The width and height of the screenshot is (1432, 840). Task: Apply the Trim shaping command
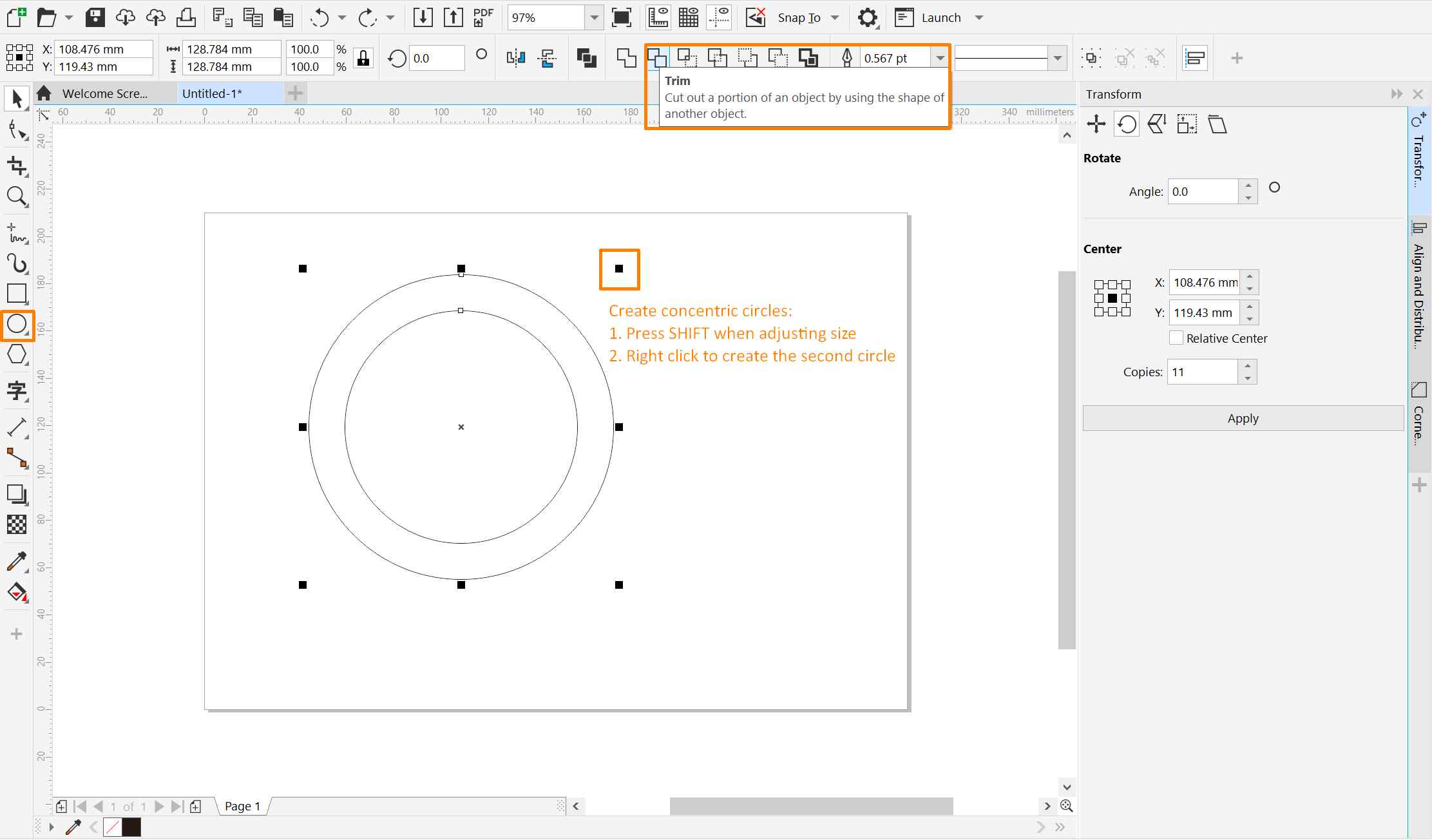click(x=657, y=57)
